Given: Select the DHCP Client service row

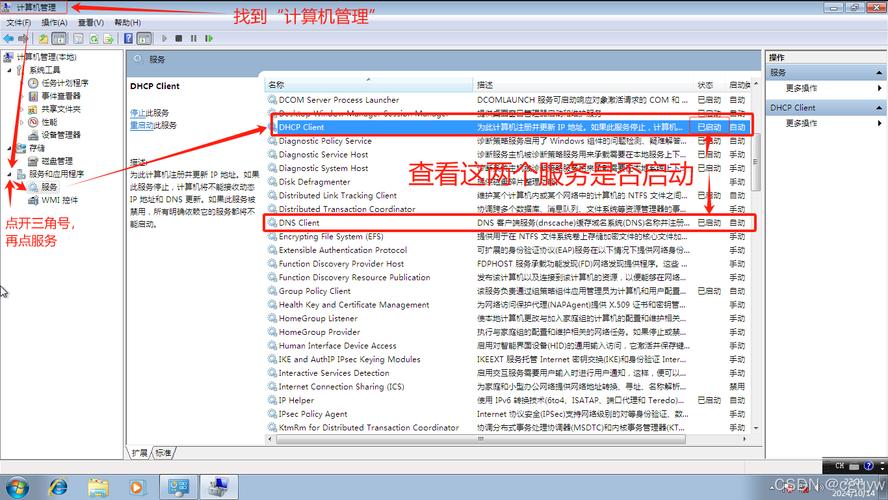Looking at the screenshot, I should click(x=509, y=127).
